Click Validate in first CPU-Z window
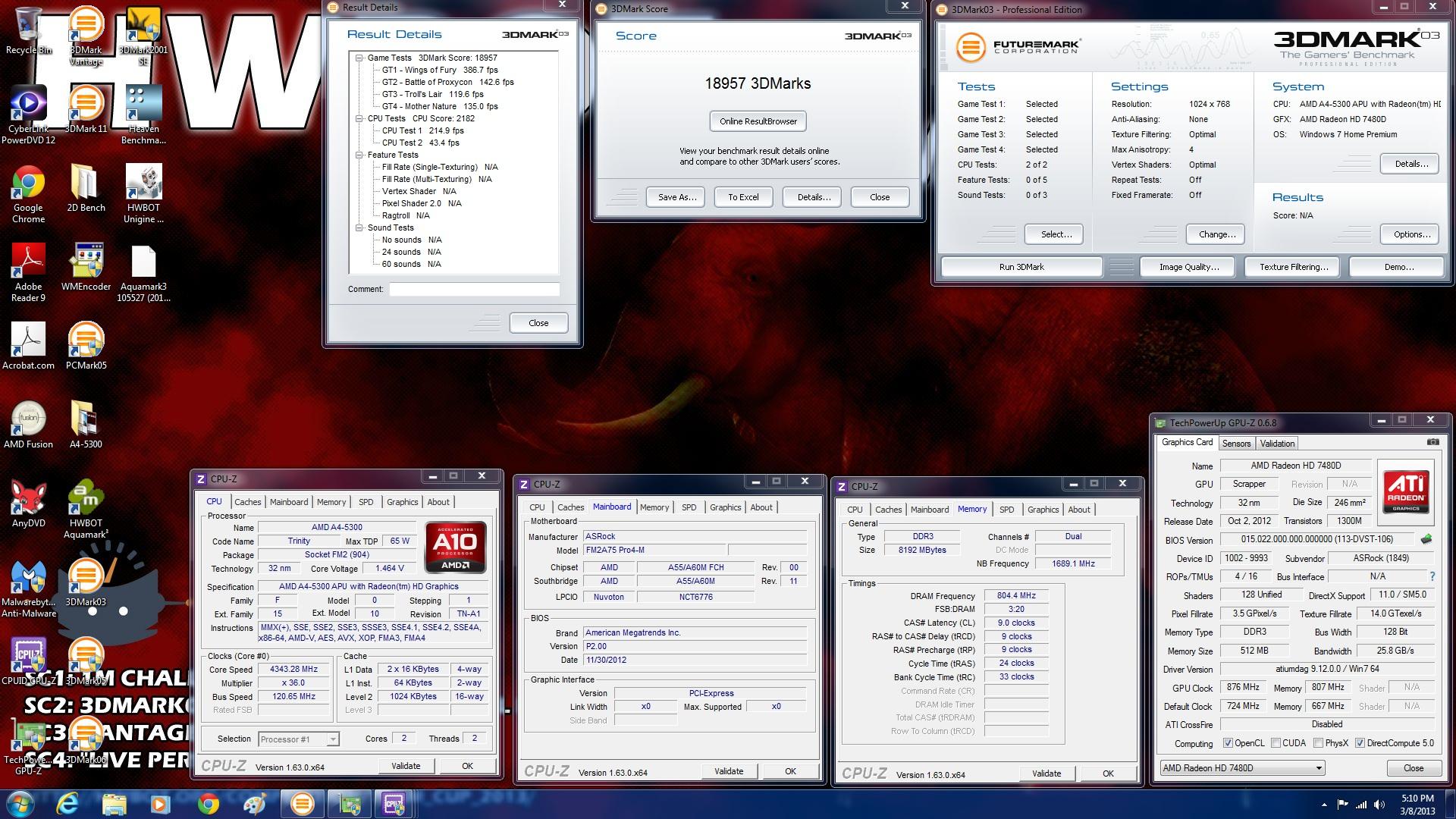The image size is (1456, 819). (406, 766)
